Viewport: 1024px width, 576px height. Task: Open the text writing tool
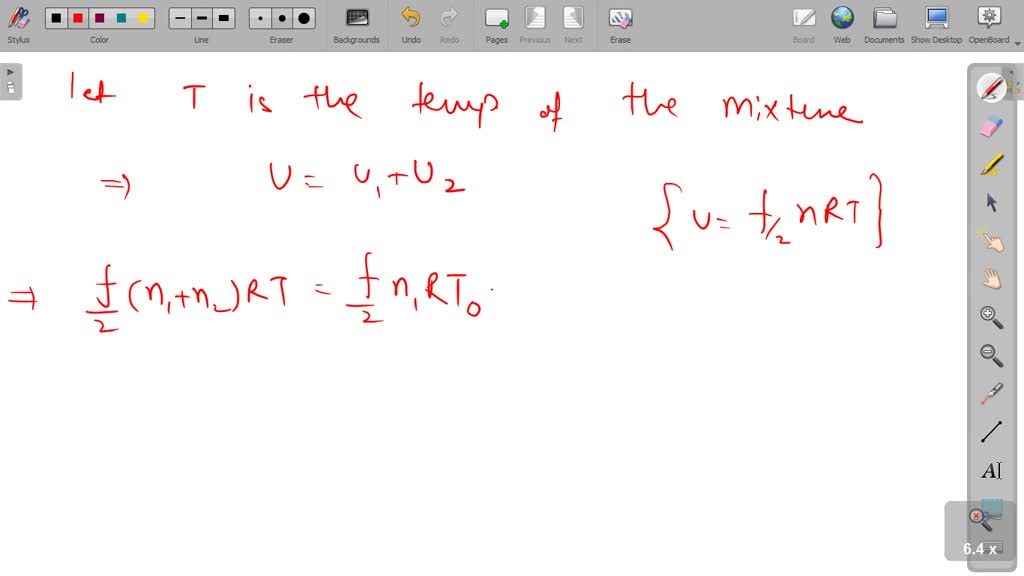tap(990, 470)
